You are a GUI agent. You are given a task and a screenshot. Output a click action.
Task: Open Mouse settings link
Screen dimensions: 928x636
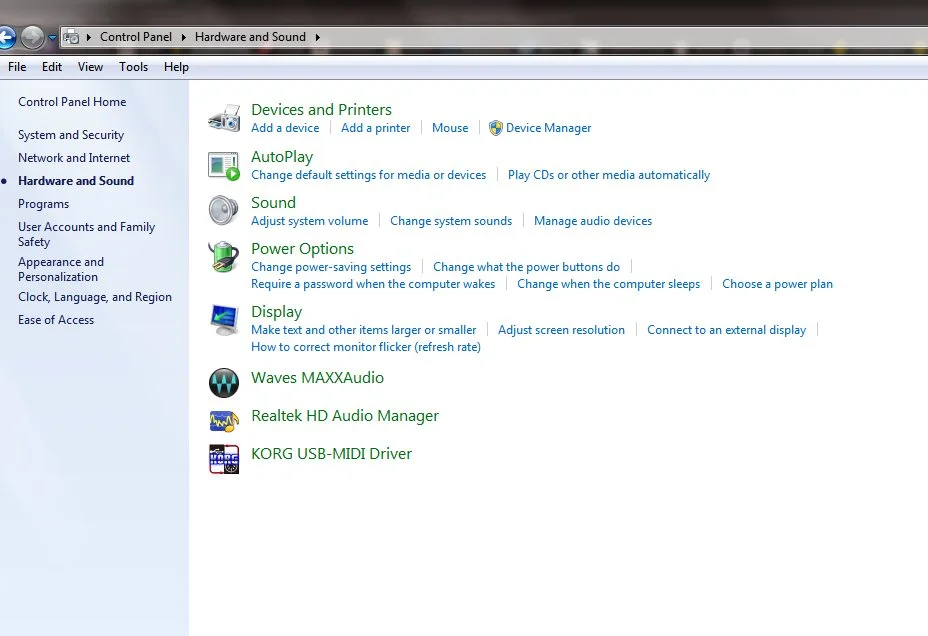click(x=450, y=128)
